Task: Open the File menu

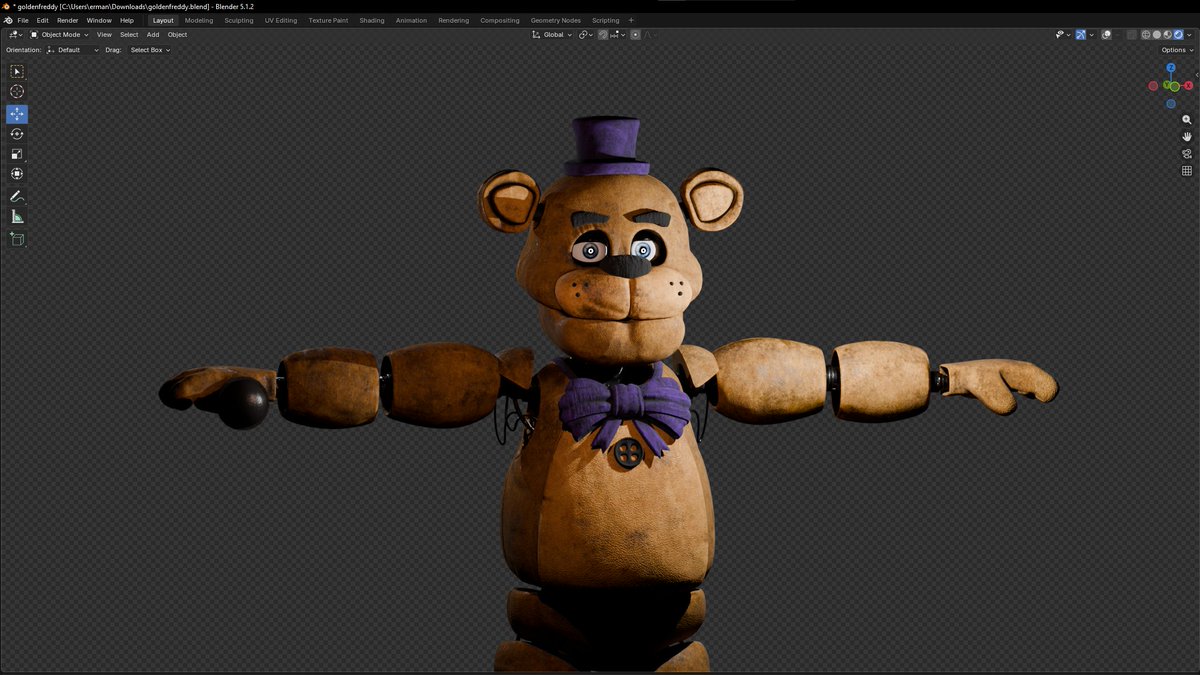Action: pos(23,20)
